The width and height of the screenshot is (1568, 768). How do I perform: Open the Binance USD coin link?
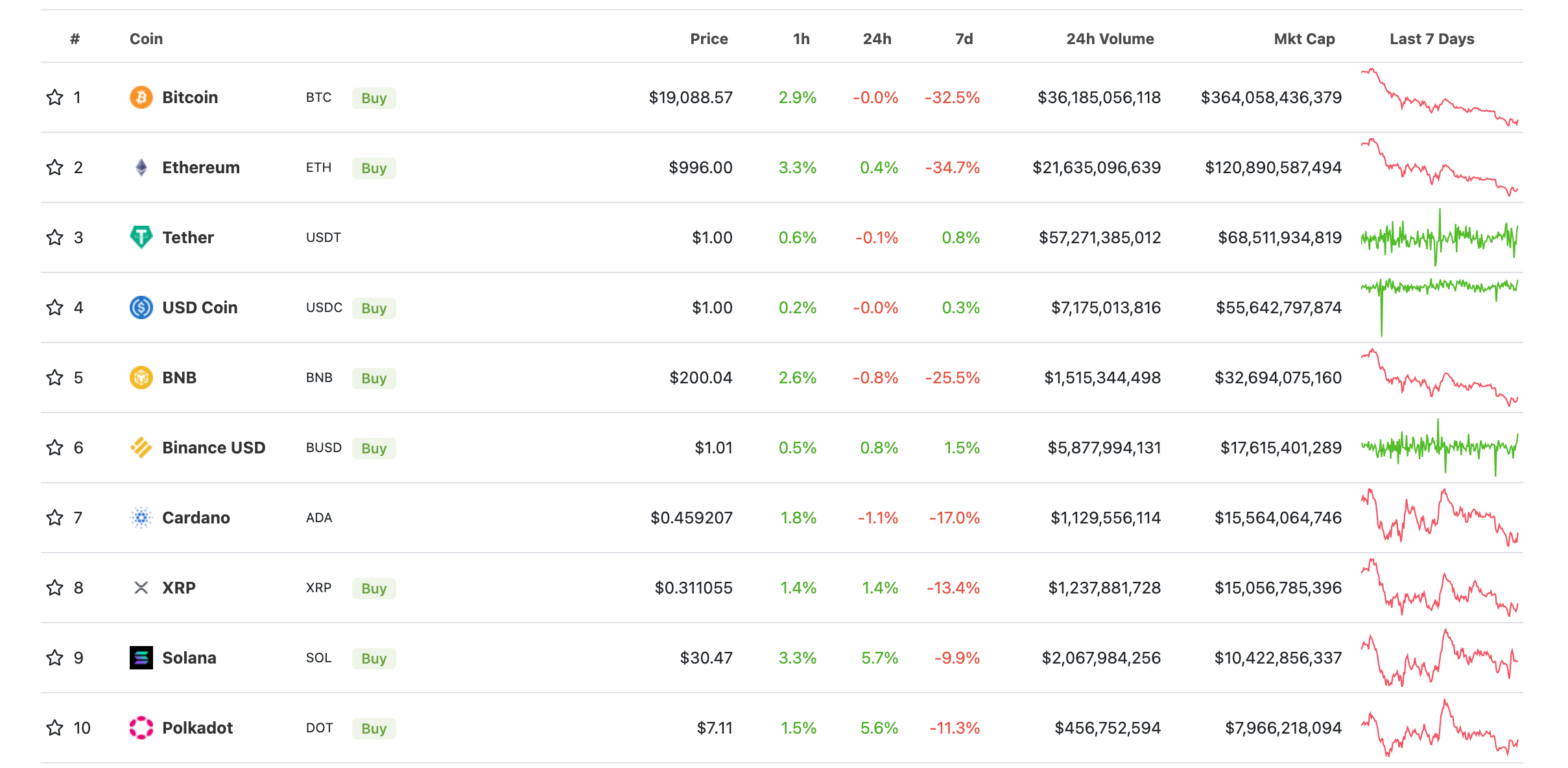point(213,448)
